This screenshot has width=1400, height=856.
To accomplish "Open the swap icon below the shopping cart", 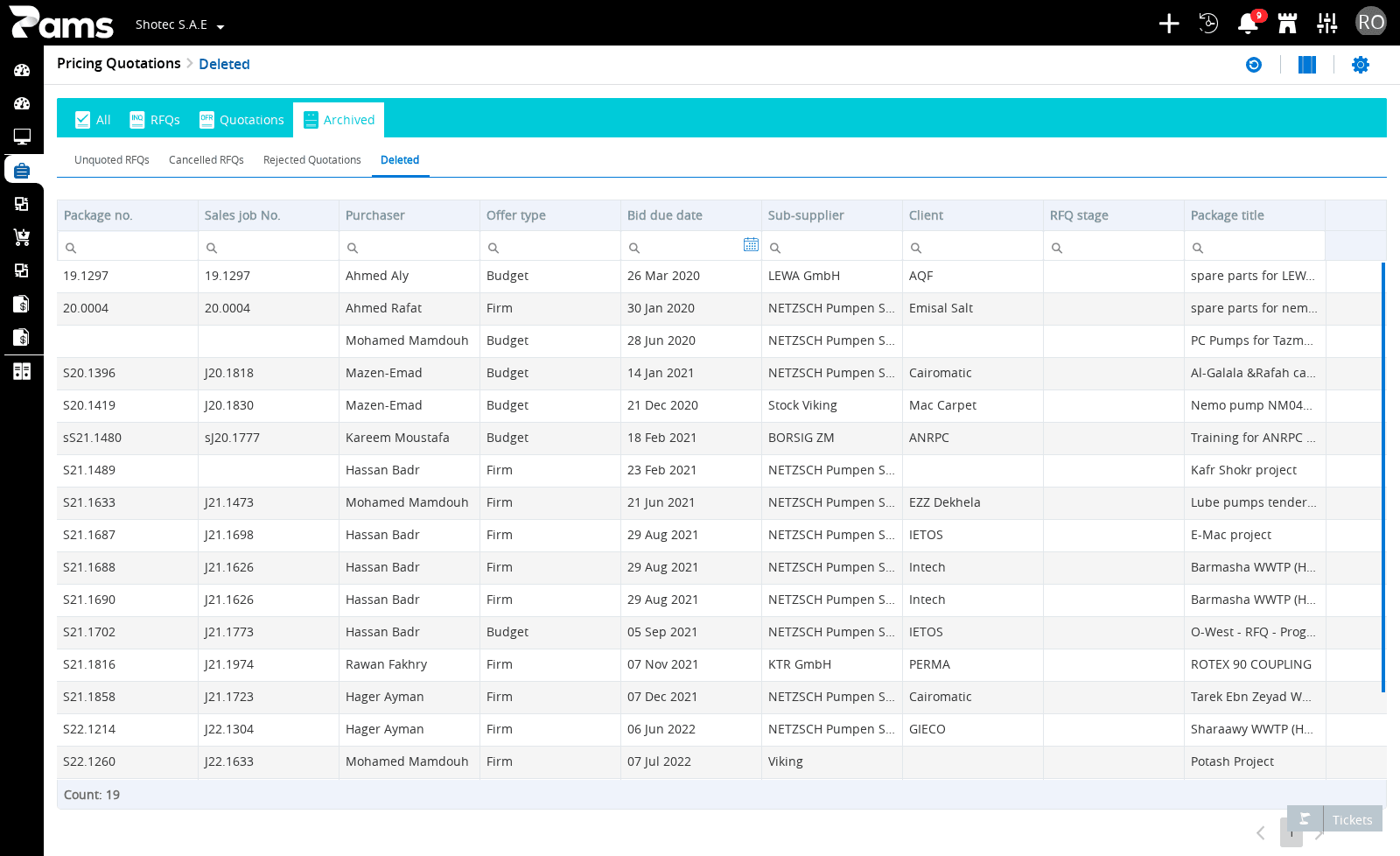I will click(22, 270).
